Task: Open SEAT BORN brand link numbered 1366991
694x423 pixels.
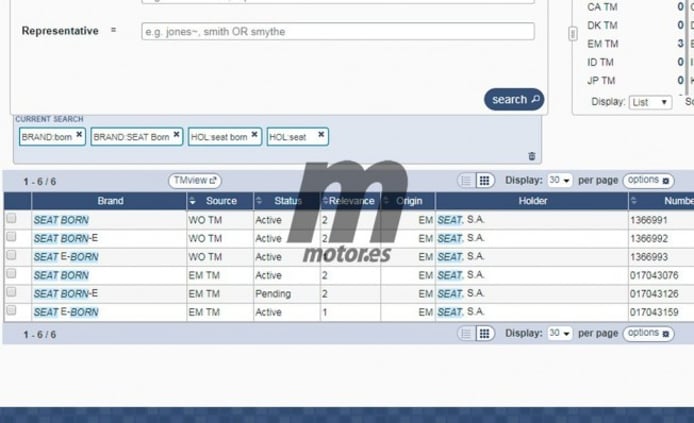Action: click(61, 220)
